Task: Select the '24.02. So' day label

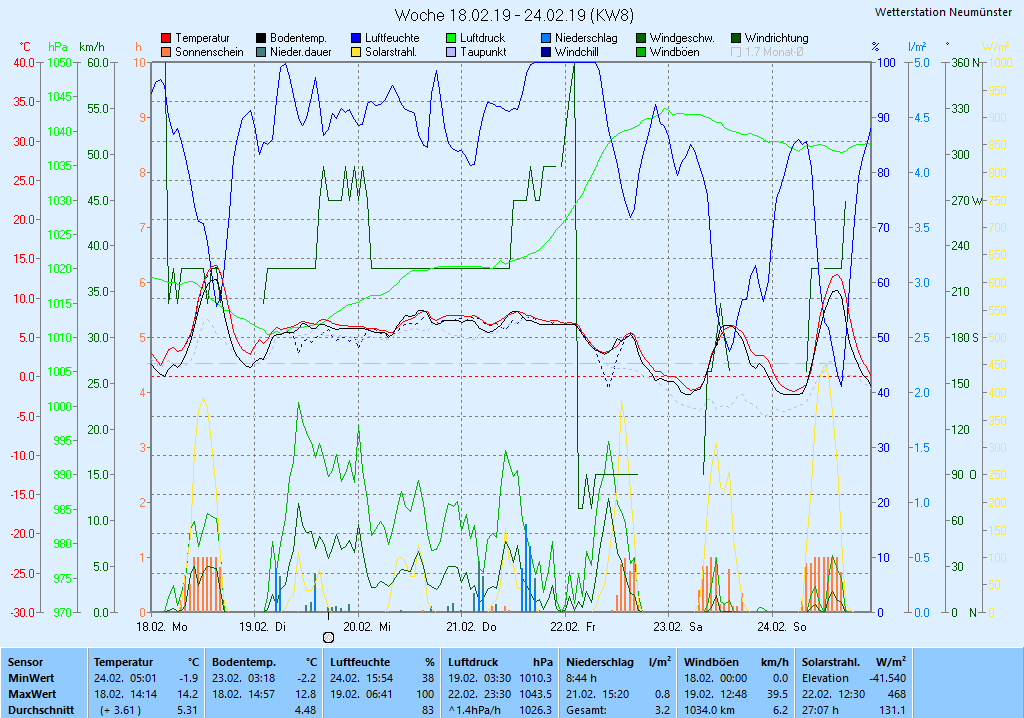Action: point(782,627)
